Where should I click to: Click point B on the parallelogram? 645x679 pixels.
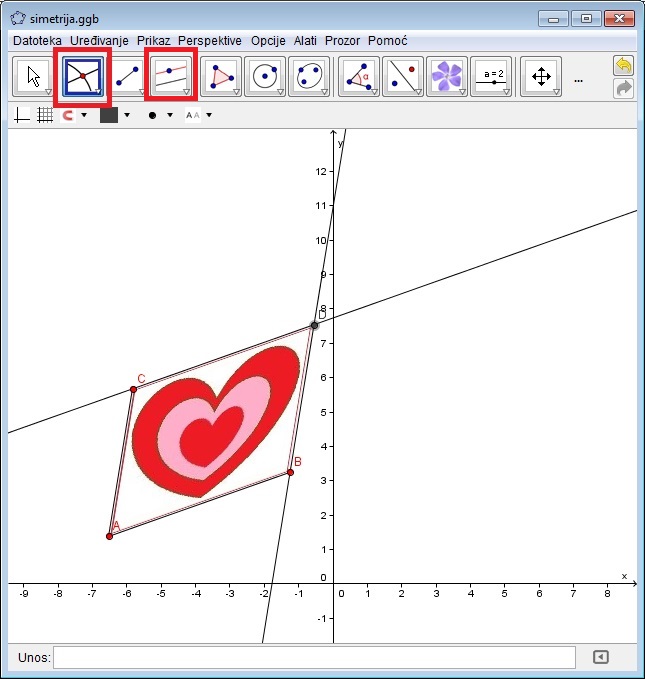coord(291,472)
